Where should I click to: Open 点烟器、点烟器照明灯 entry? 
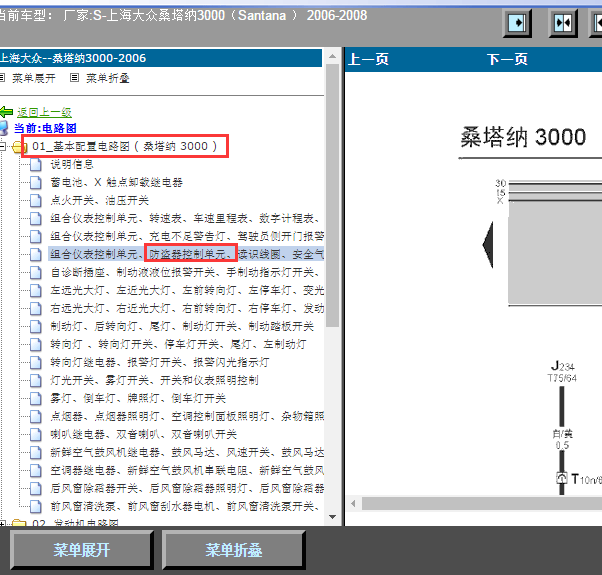(x=187, y=416)
